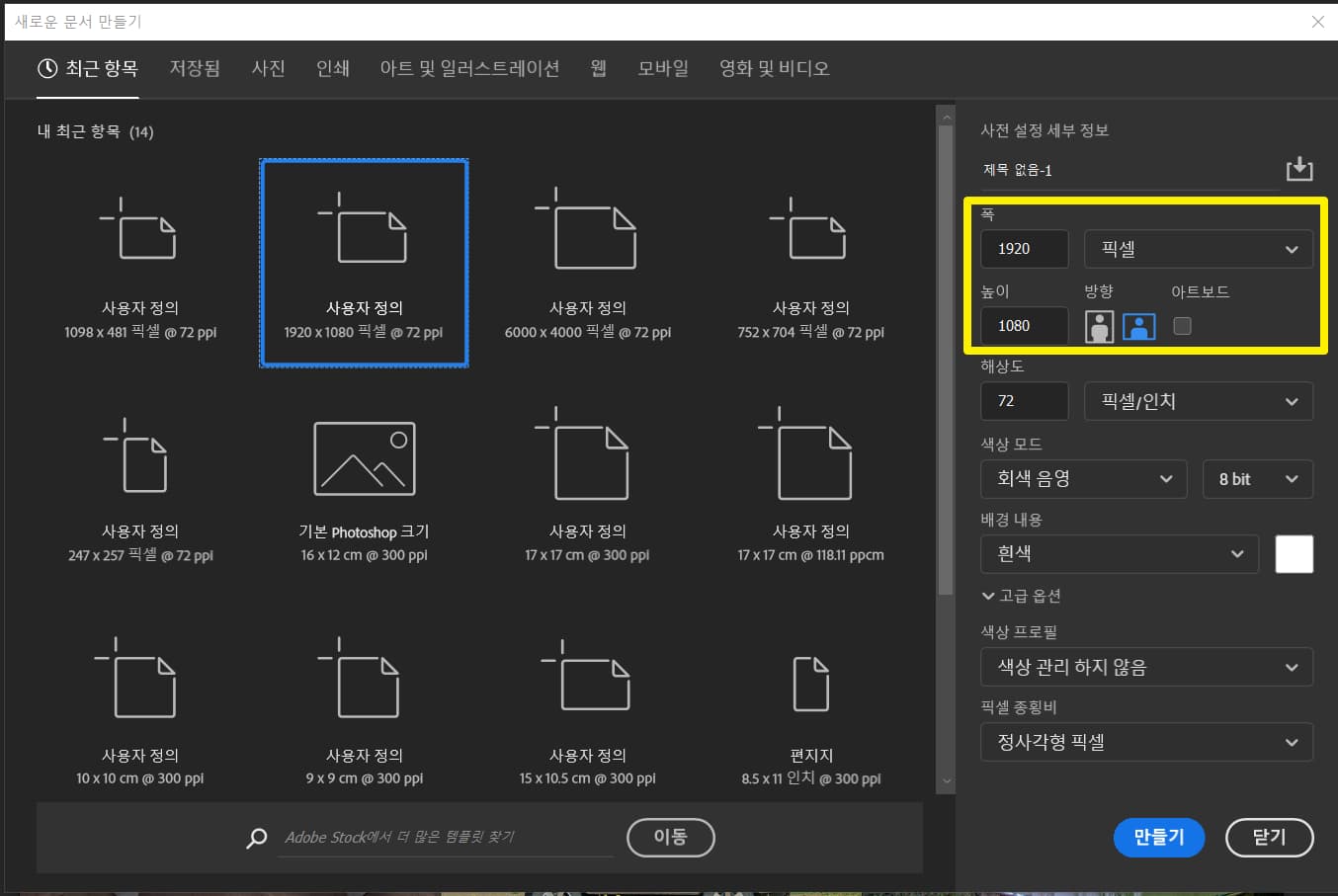Select the 17 x 17 cm @ 118.11 ppcm preset
The height and width of the screenshot is (896, 1338).
(x=811, y=487)
